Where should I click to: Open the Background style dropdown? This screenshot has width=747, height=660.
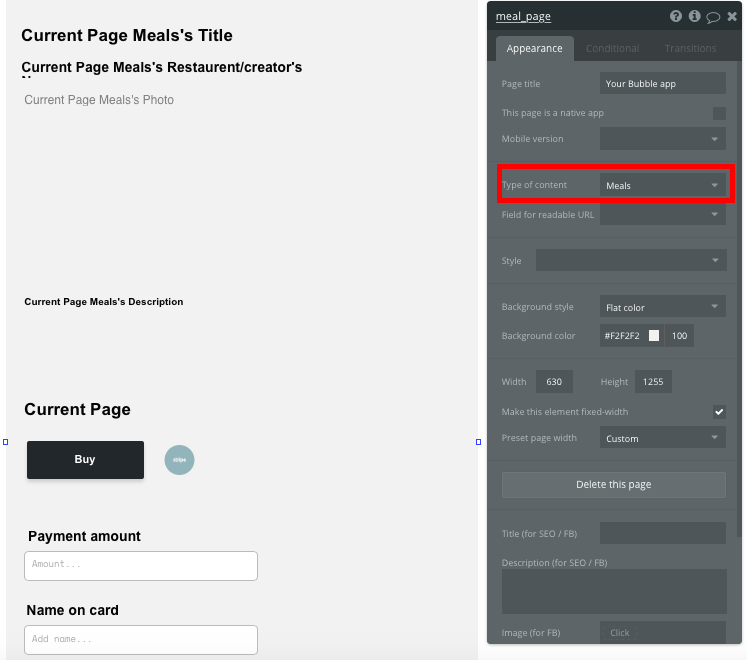663,307
